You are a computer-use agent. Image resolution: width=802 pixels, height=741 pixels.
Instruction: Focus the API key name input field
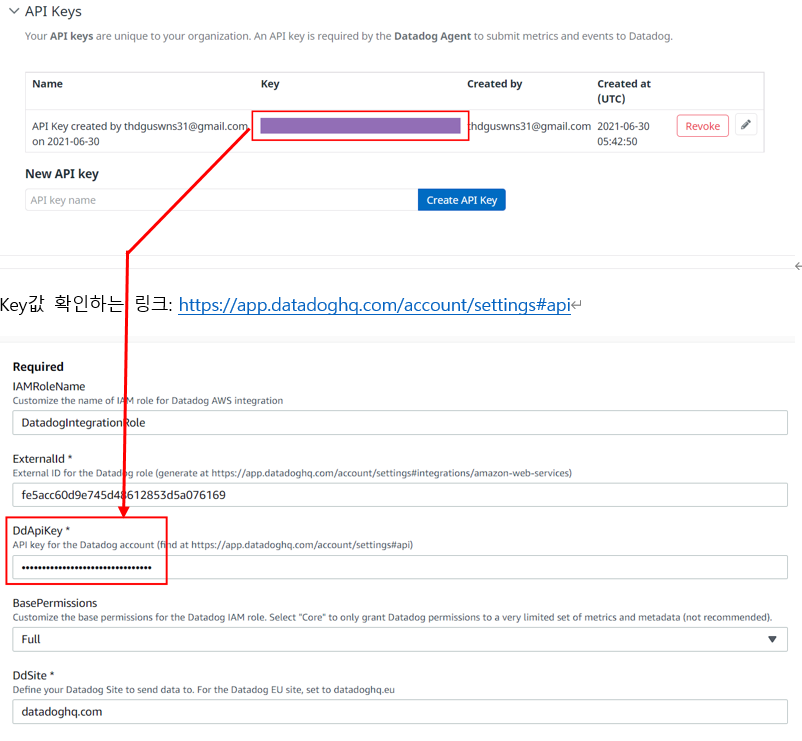pyautogui.click(x=221, y=200)
